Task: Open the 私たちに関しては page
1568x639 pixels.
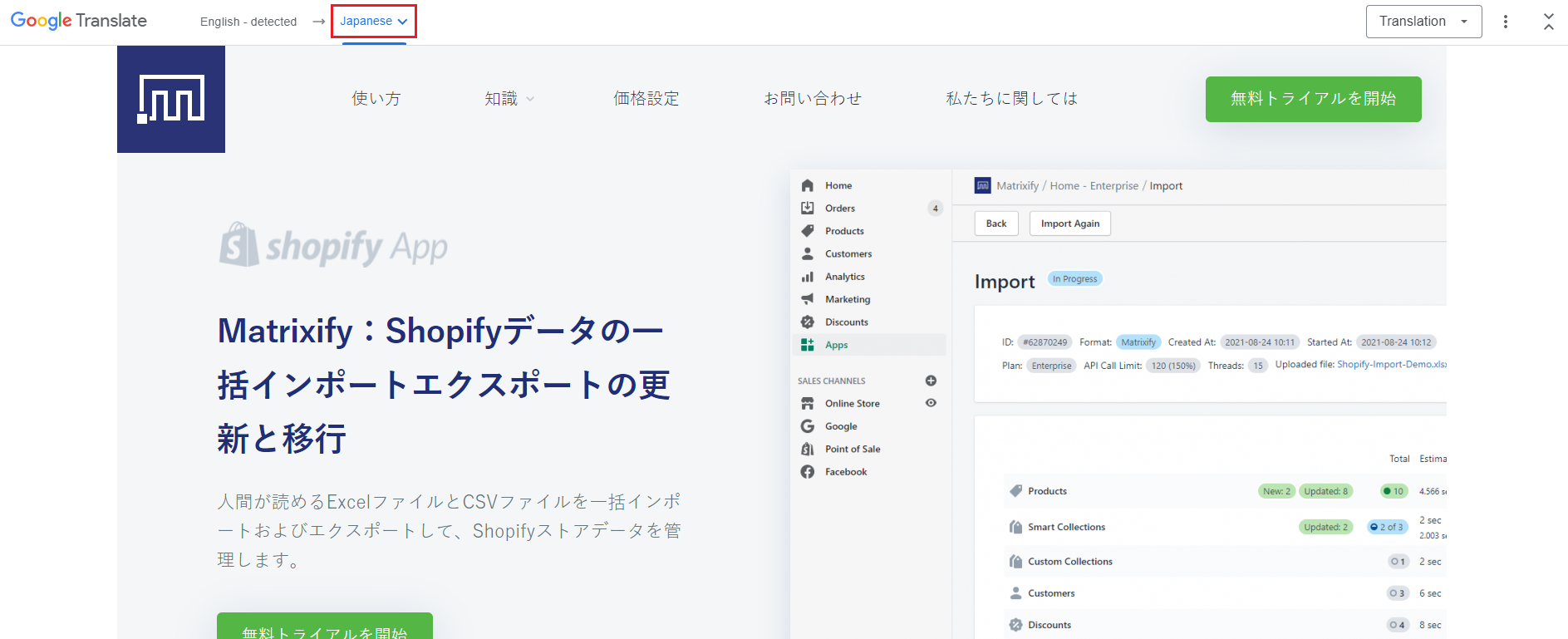Action: coord(1011,99)
